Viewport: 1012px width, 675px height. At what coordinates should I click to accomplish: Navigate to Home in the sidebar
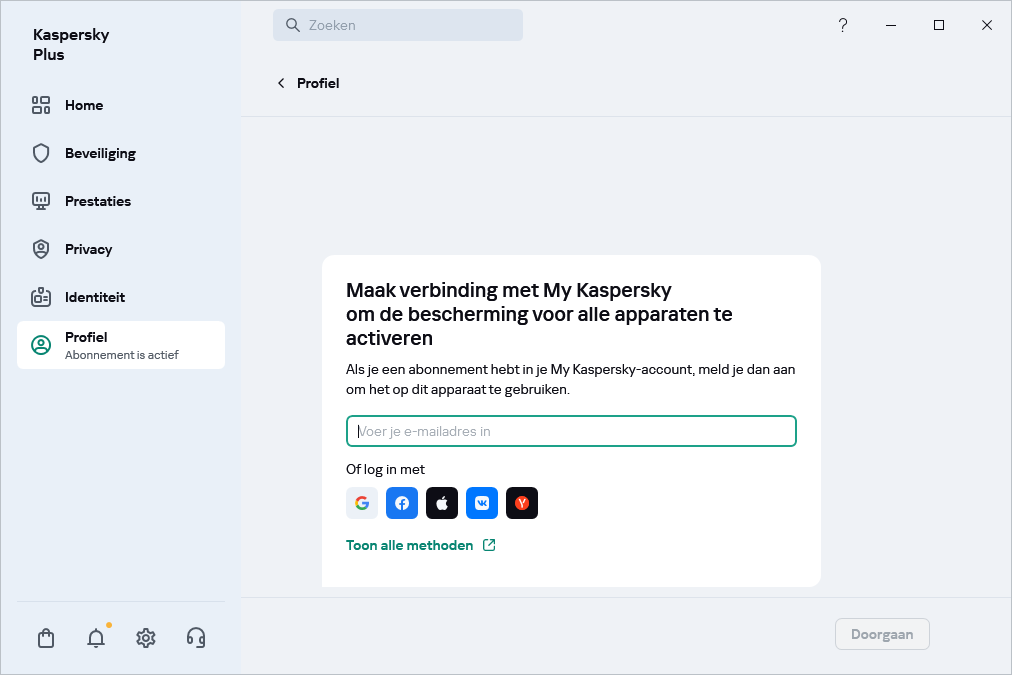pyautogui.click(x=84, y=105)
